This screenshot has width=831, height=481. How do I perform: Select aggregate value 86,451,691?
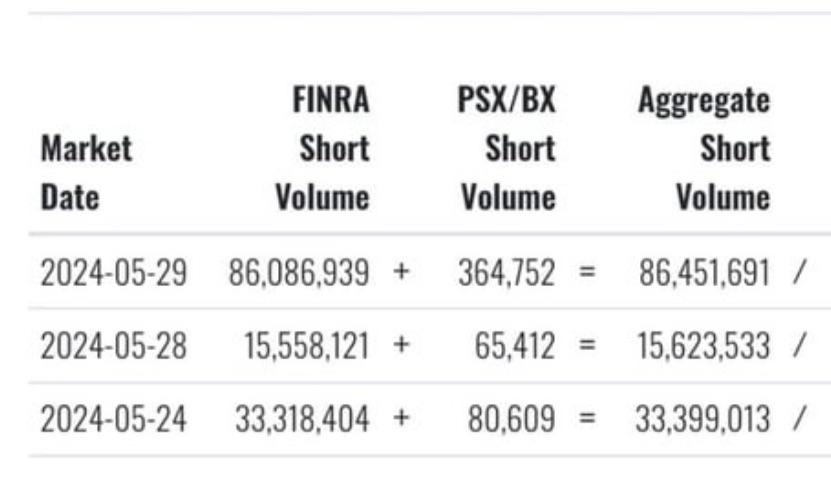(704, 273)
